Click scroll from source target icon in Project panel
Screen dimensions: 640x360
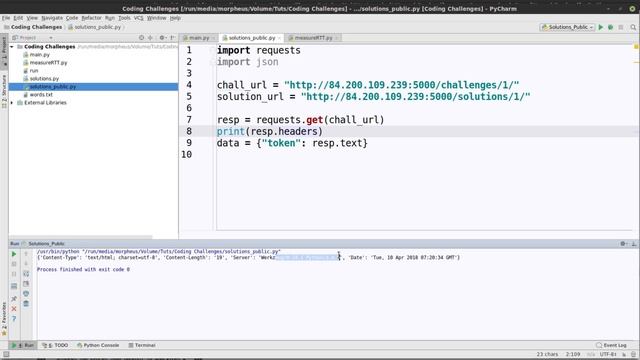tap(141, 38)
